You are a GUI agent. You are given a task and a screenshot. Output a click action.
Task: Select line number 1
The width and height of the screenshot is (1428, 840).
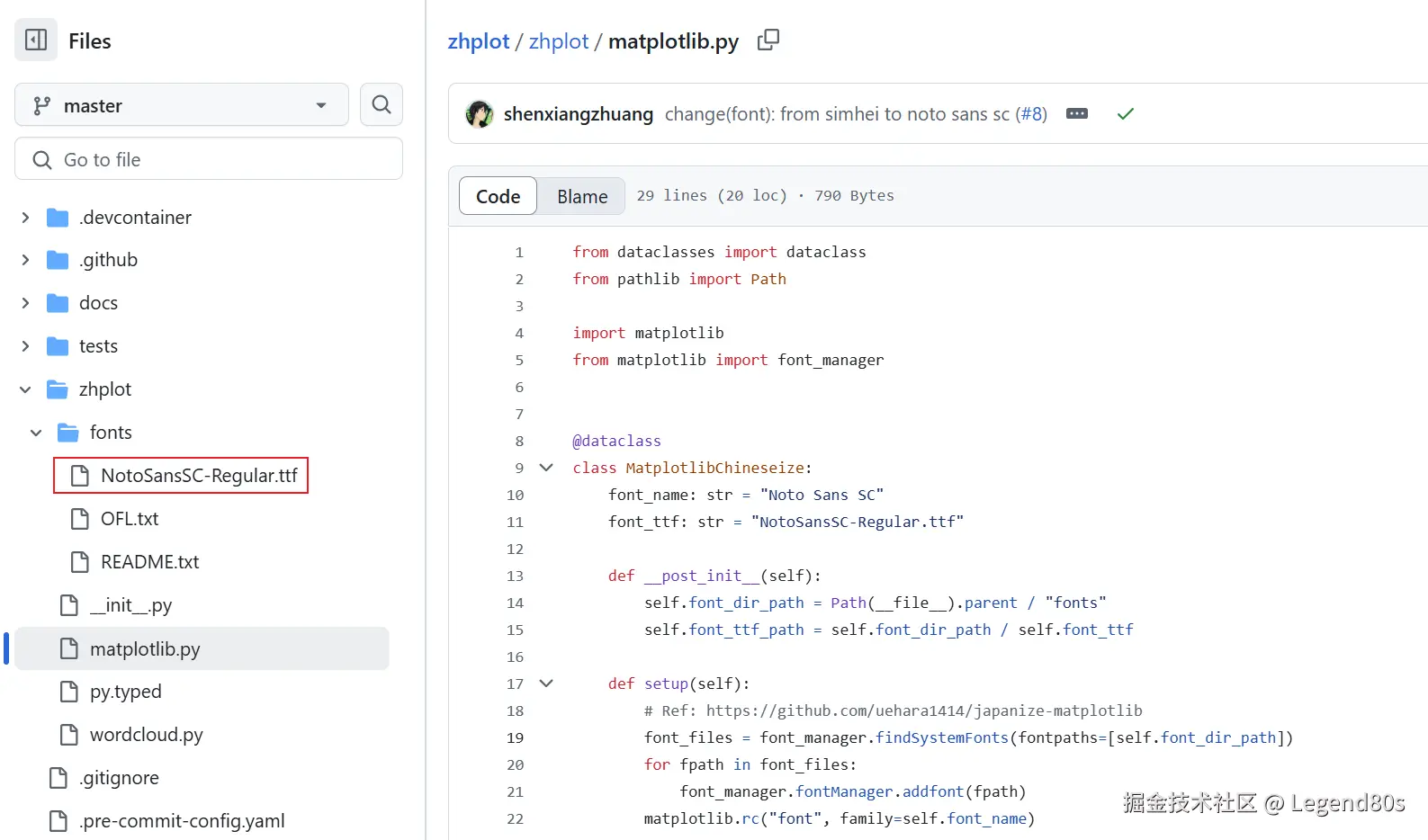point(519,253)
